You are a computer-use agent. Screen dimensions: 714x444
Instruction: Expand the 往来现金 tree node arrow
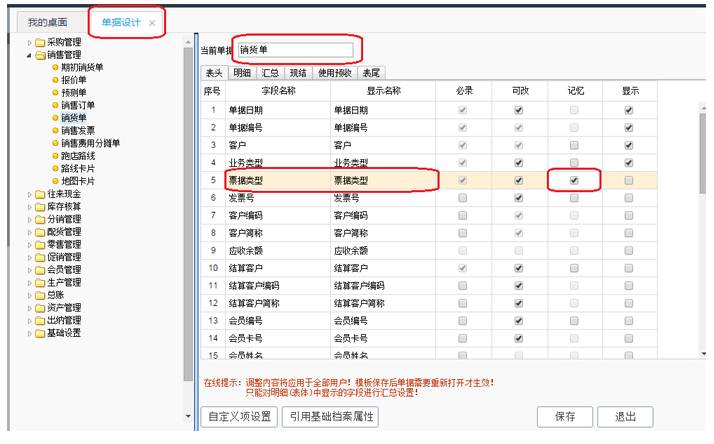click(30, 194)
